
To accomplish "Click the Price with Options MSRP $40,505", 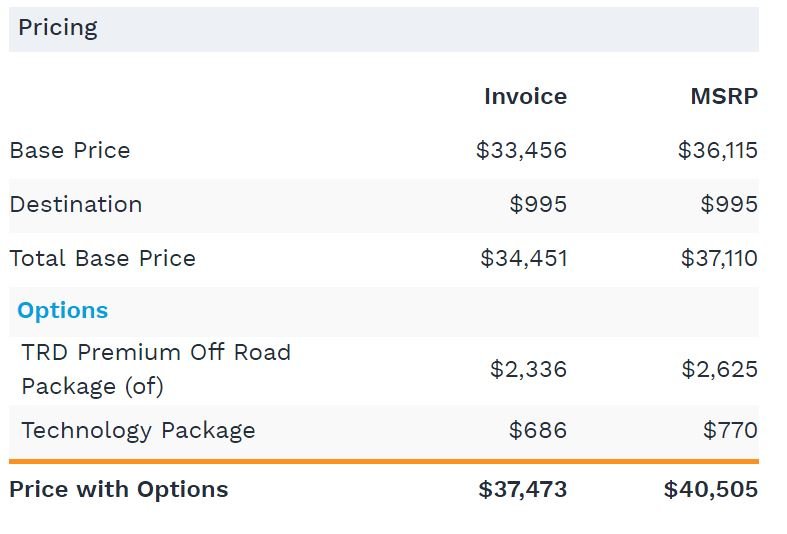I will tap(711, 489).
